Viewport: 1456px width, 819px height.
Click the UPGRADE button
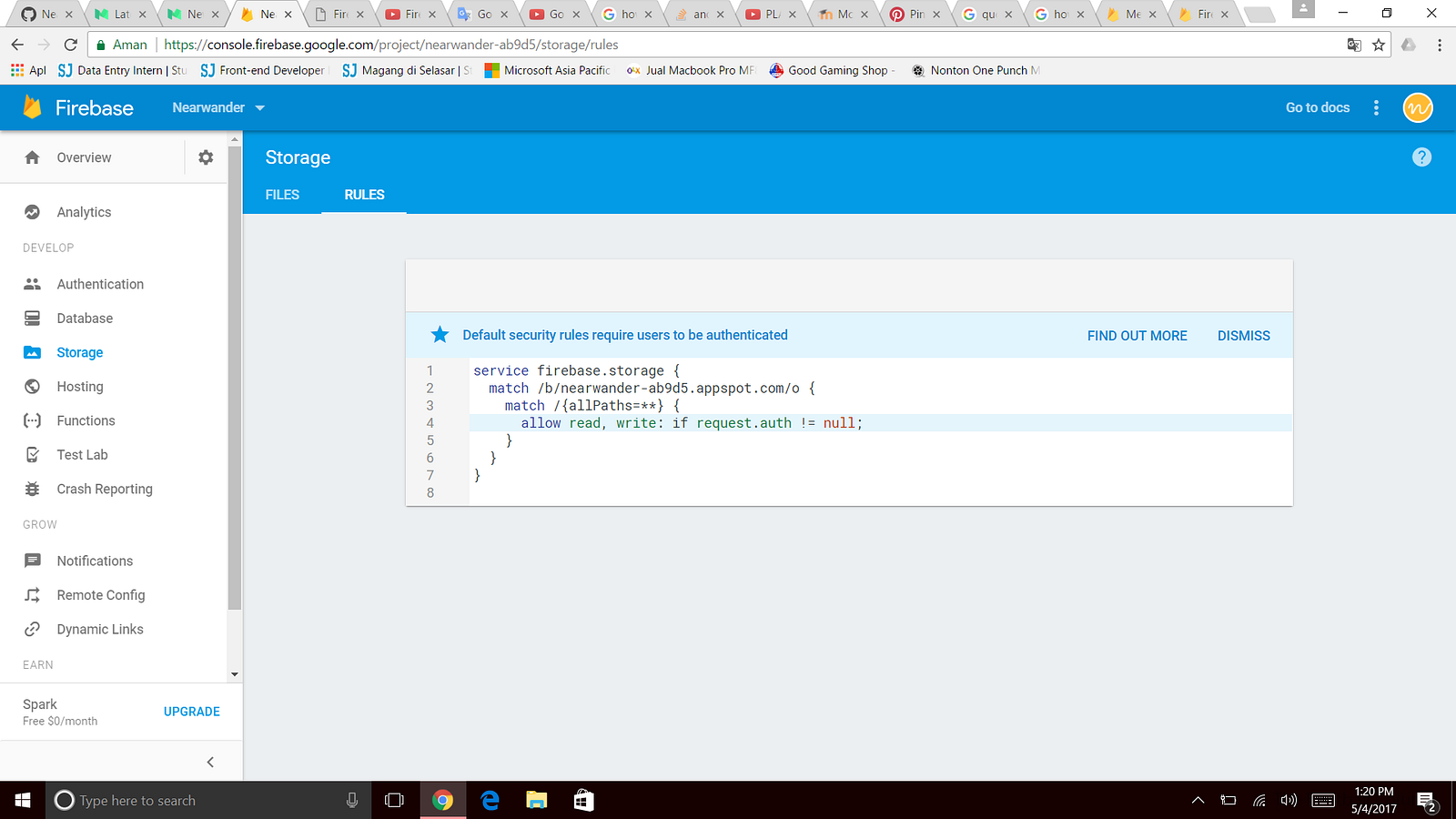click(191, 712)
